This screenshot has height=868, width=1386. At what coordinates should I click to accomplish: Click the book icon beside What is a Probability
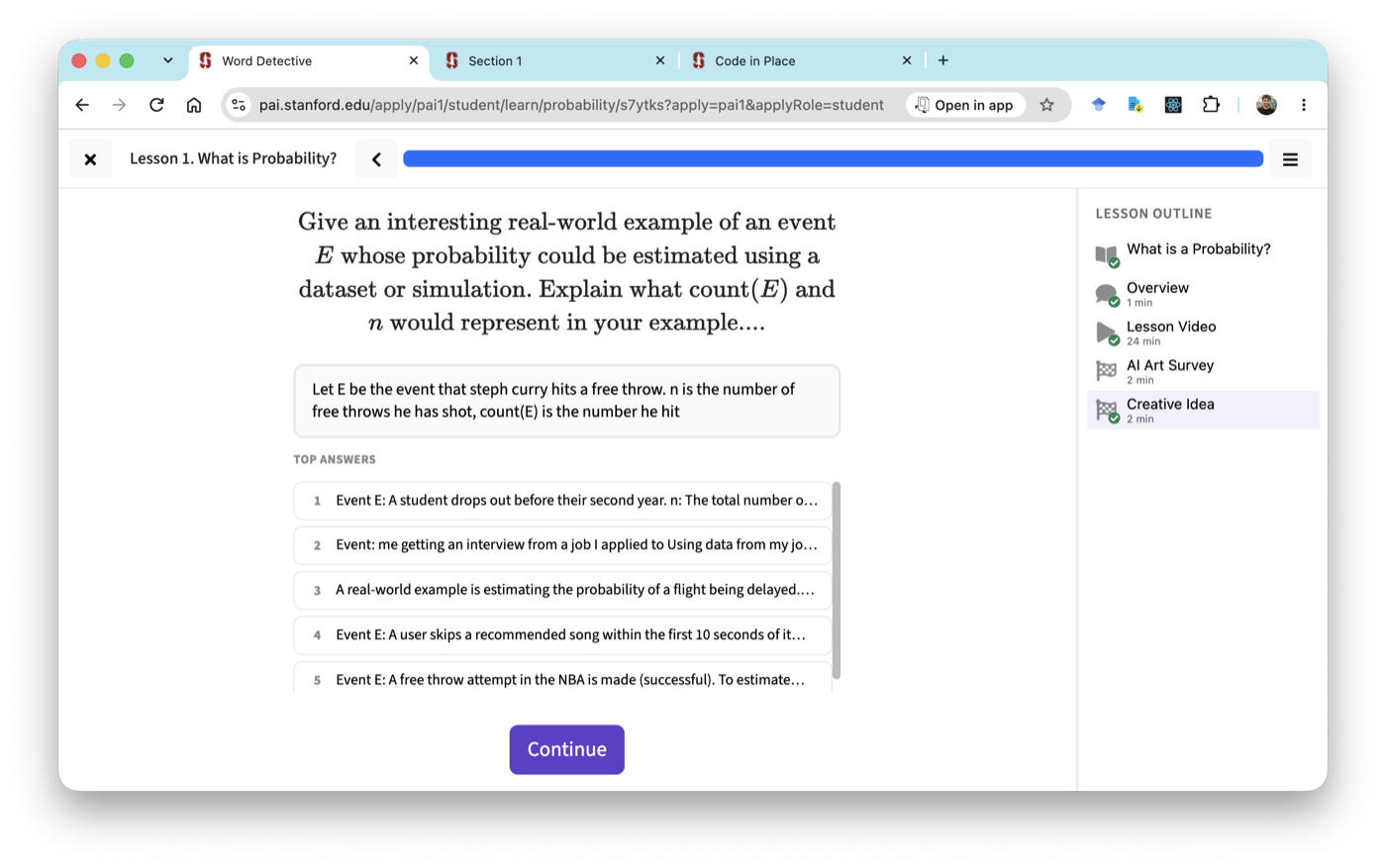[1107, 255]
